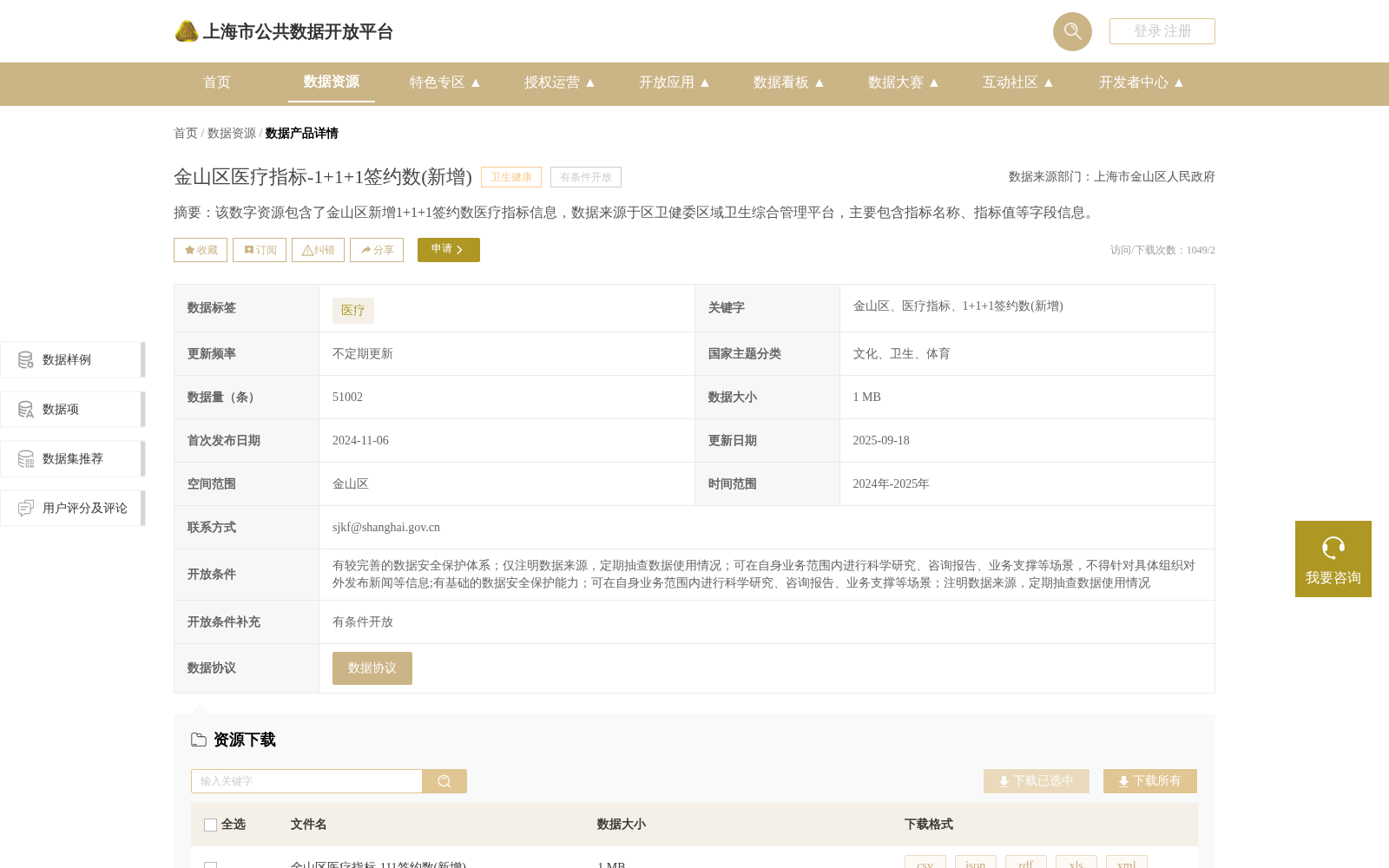Open the 数据协议 agreement button
This screenshot has height=868, width=1389.
tap(372, 668)
